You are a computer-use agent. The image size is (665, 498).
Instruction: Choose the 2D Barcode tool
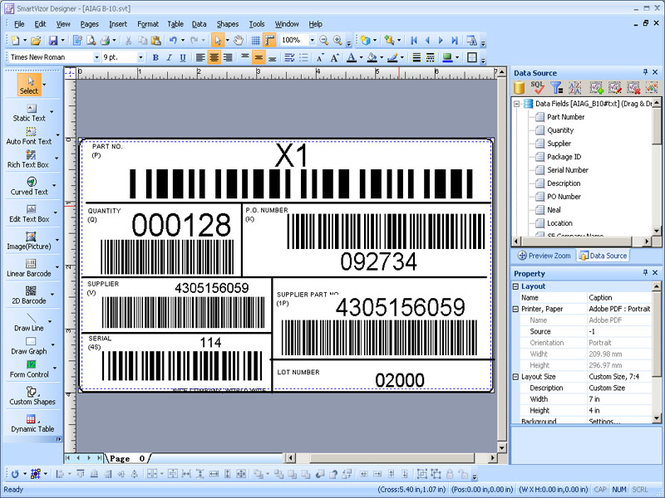29,295
